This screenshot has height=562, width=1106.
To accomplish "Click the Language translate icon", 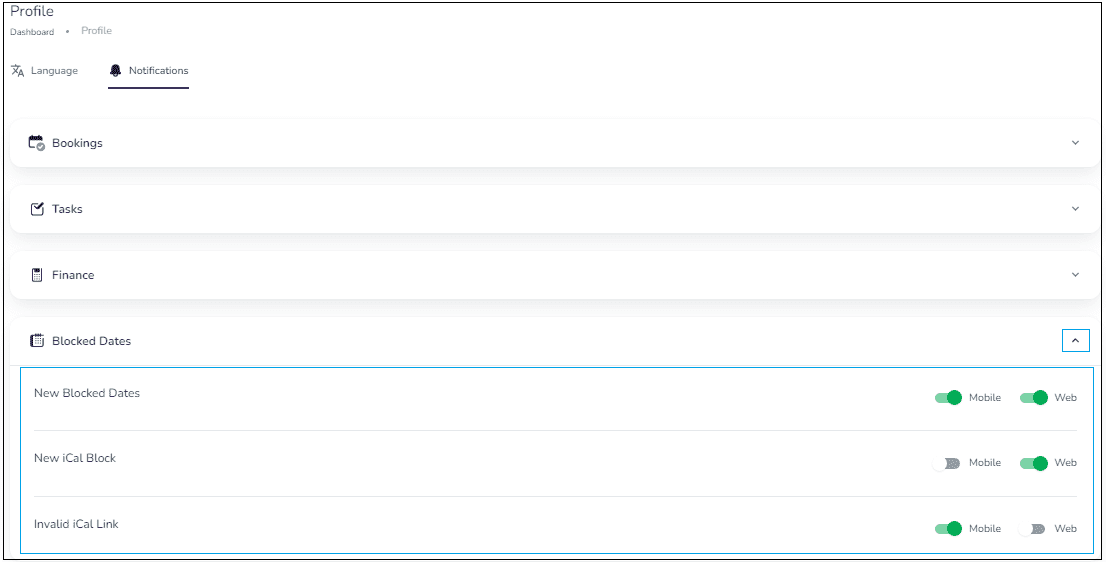I will [x=18, y=71].
